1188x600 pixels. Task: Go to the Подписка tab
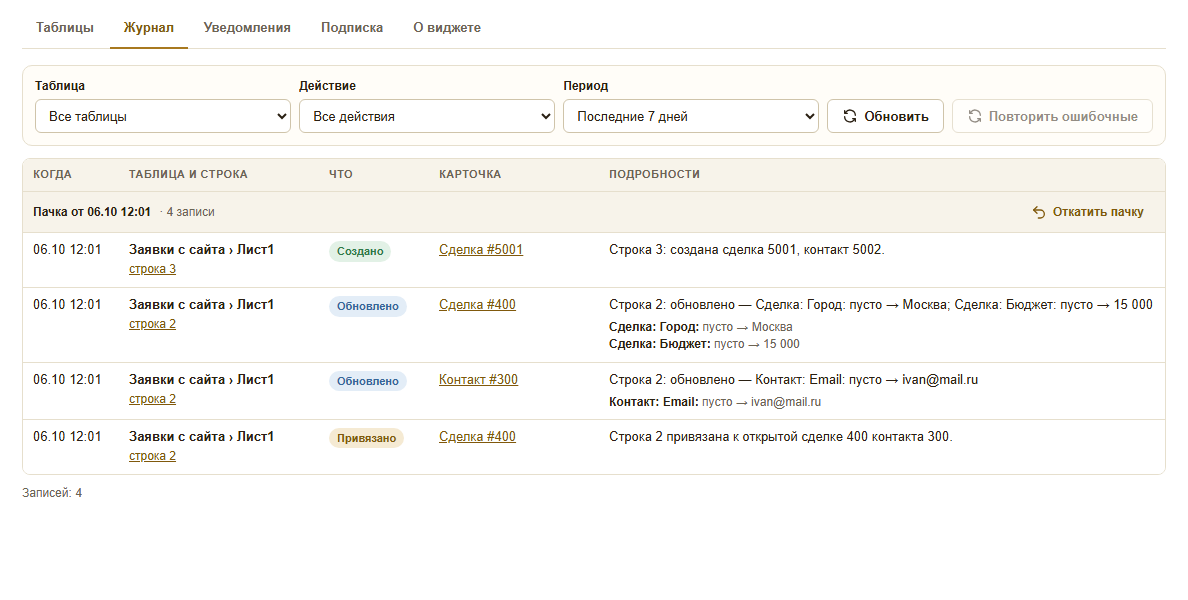(352, 28)
